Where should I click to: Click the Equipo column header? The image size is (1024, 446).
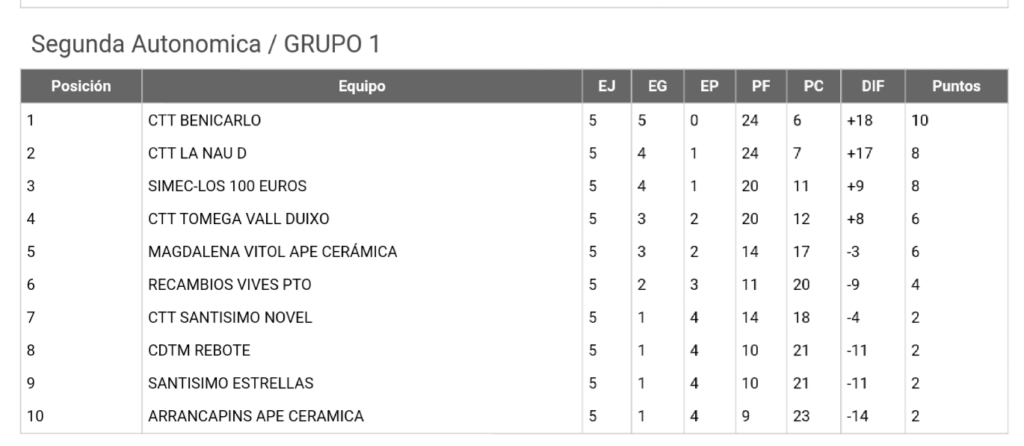[x=362, y=86]
